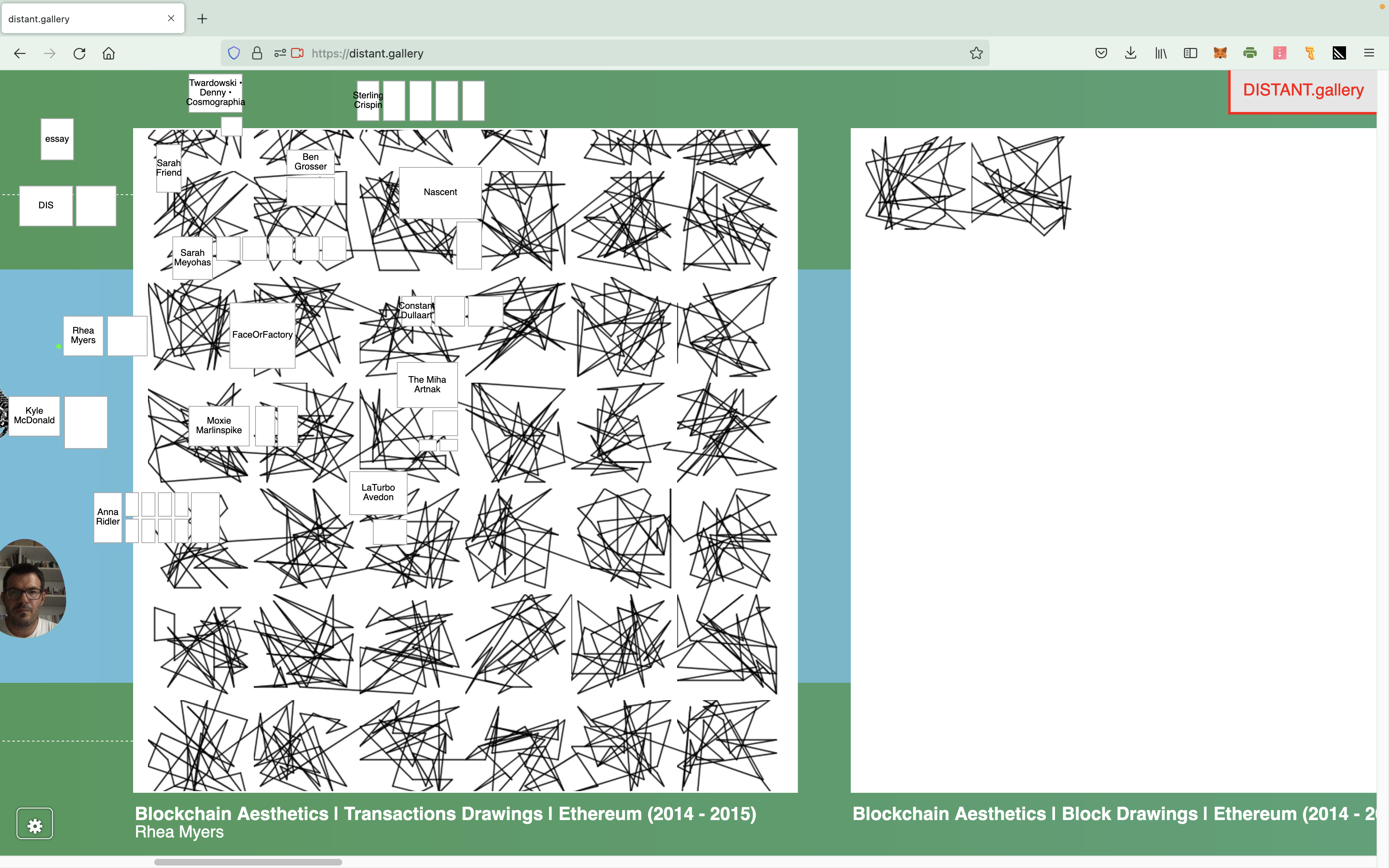The height and width of the screenshot is (868, 1389).
Task: Click the browser forward arrow
Action: 50,53
